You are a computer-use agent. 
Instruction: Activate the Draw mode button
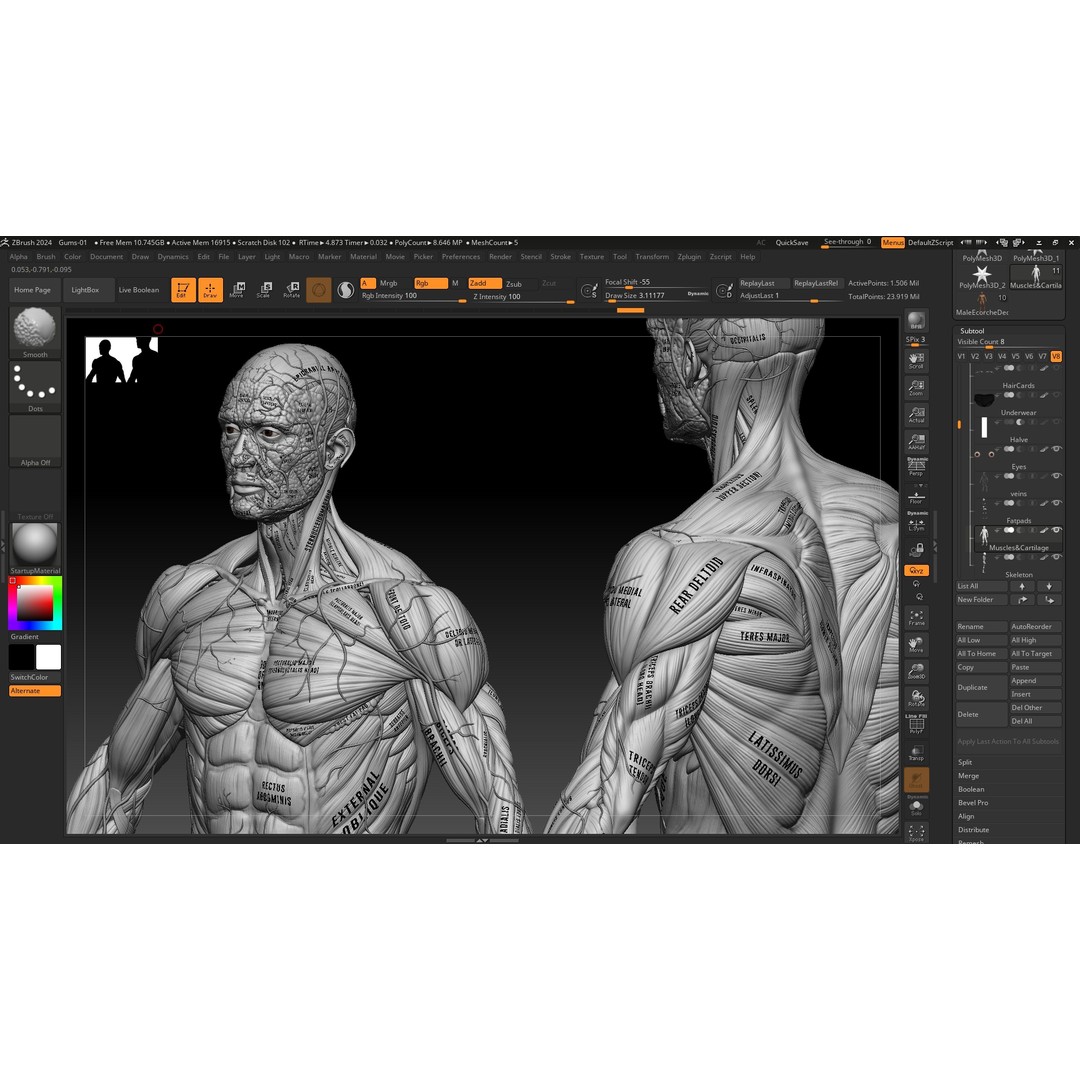click(210, 290)
